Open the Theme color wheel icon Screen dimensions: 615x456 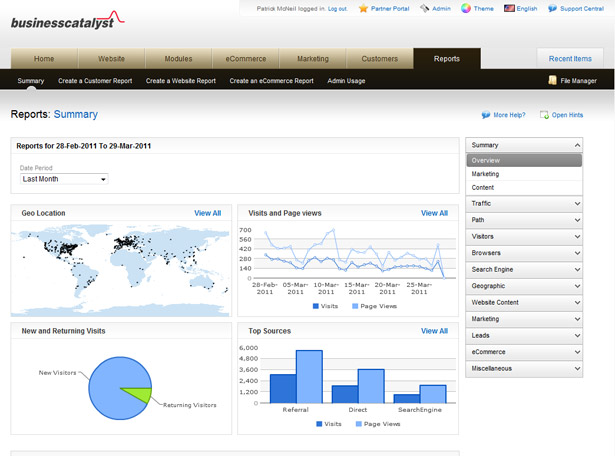tap(466, 8)
